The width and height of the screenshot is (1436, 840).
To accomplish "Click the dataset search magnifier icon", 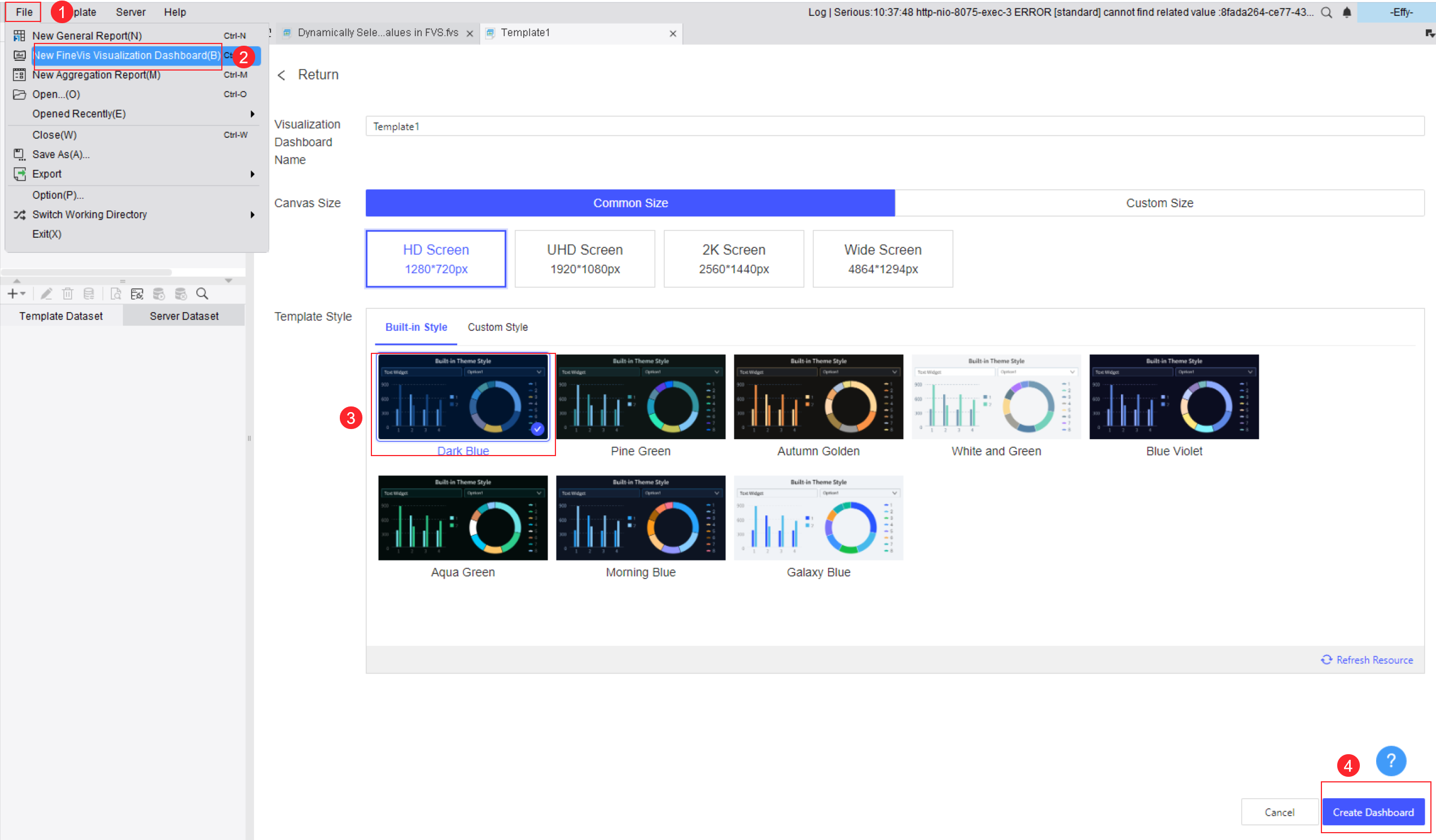I will click(x=202, y=294).
